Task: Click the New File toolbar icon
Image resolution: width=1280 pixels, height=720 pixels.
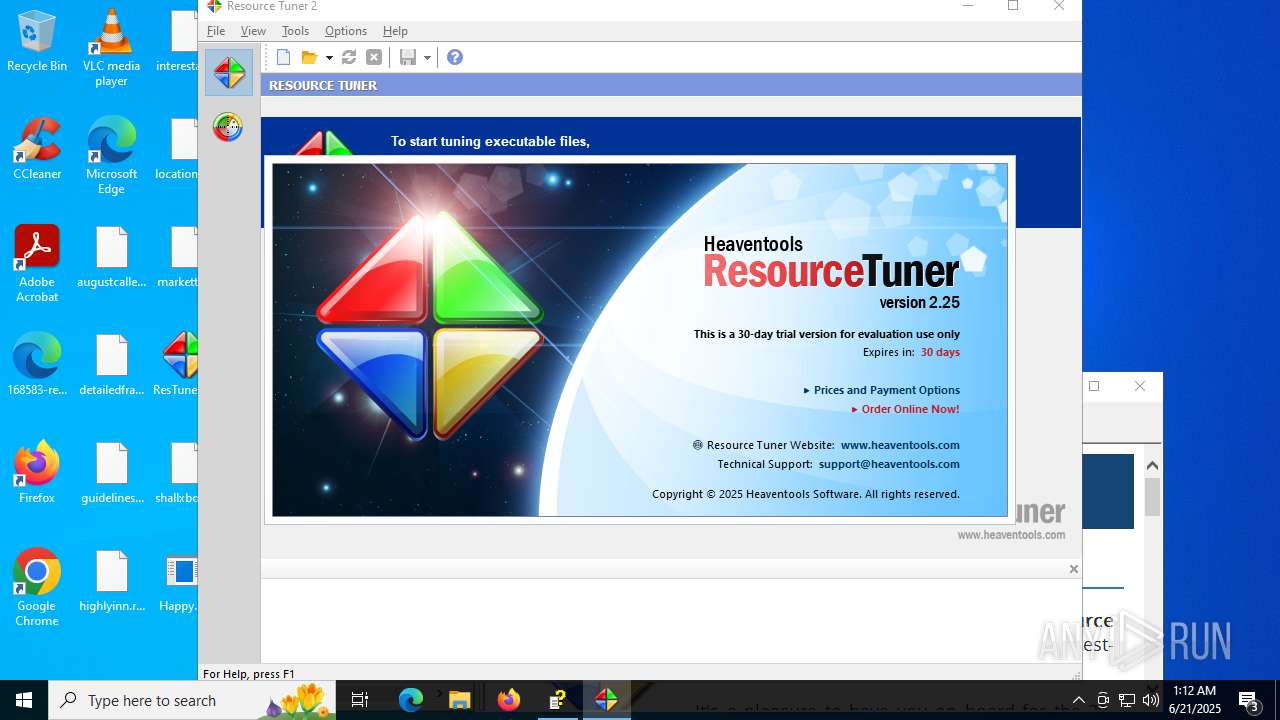Action: (x=284, y=58)
